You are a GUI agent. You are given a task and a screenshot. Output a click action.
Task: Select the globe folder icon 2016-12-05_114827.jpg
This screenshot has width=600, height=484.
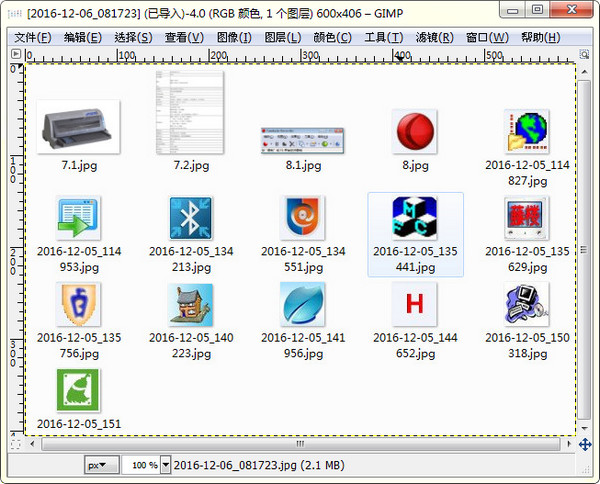526,132
